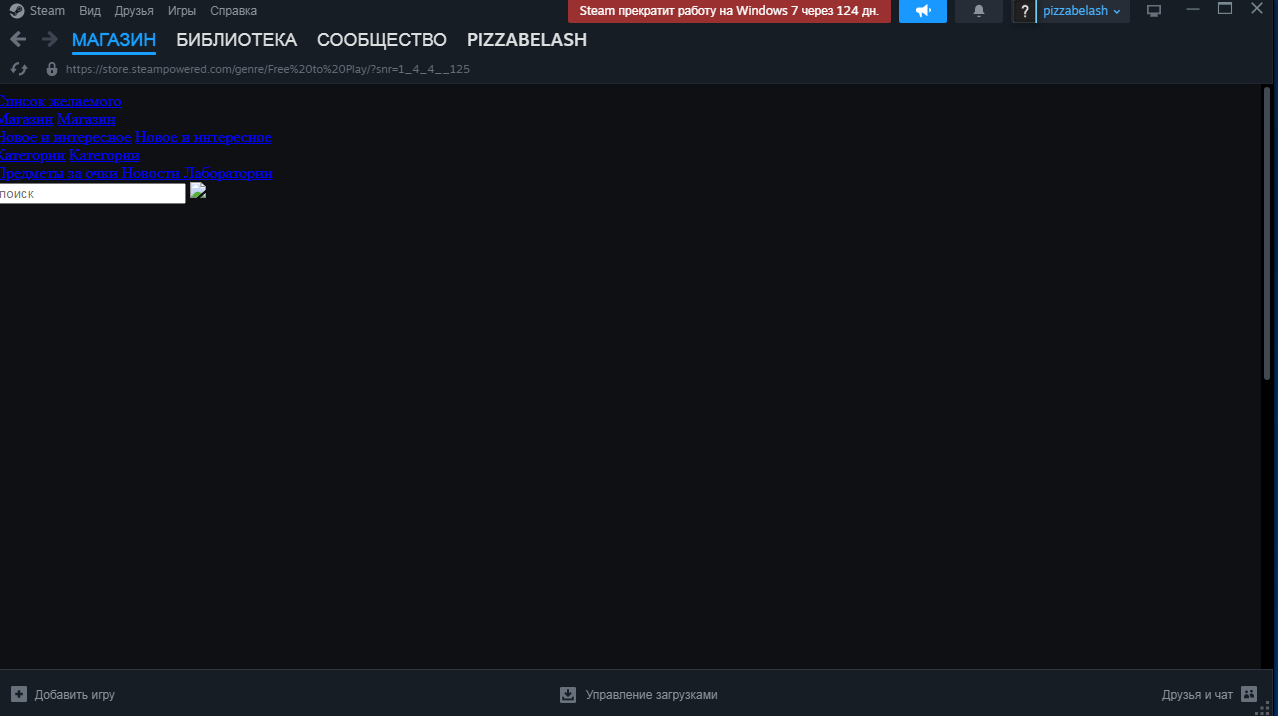Viewport: 1278px width, 716px height.
Task: Click the Friends and chat icon
Action: 1248,694
